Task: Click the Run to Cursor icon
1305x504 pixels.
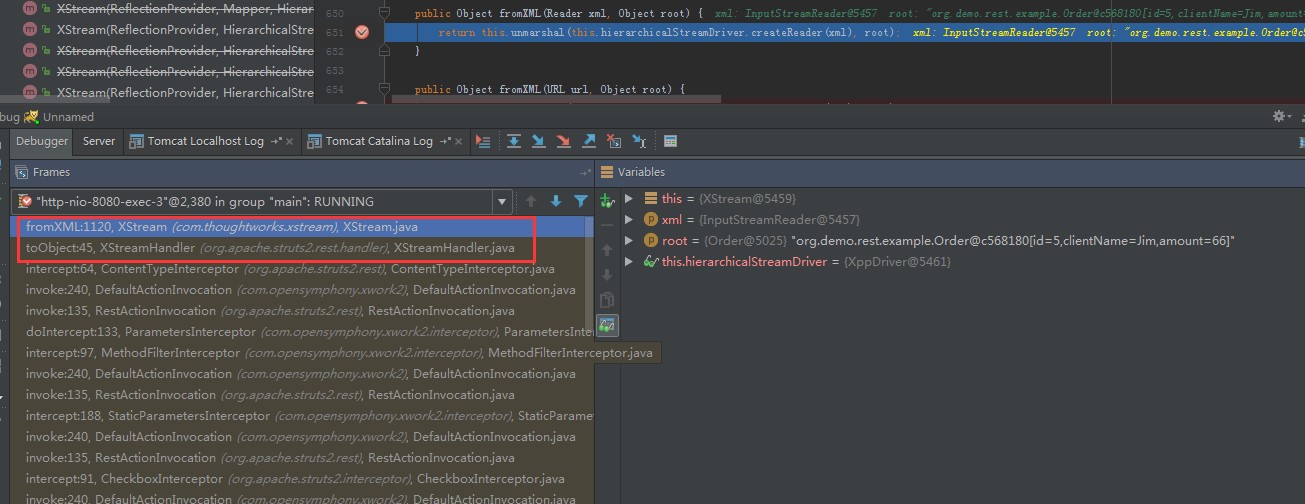Action: coord(639,141)
